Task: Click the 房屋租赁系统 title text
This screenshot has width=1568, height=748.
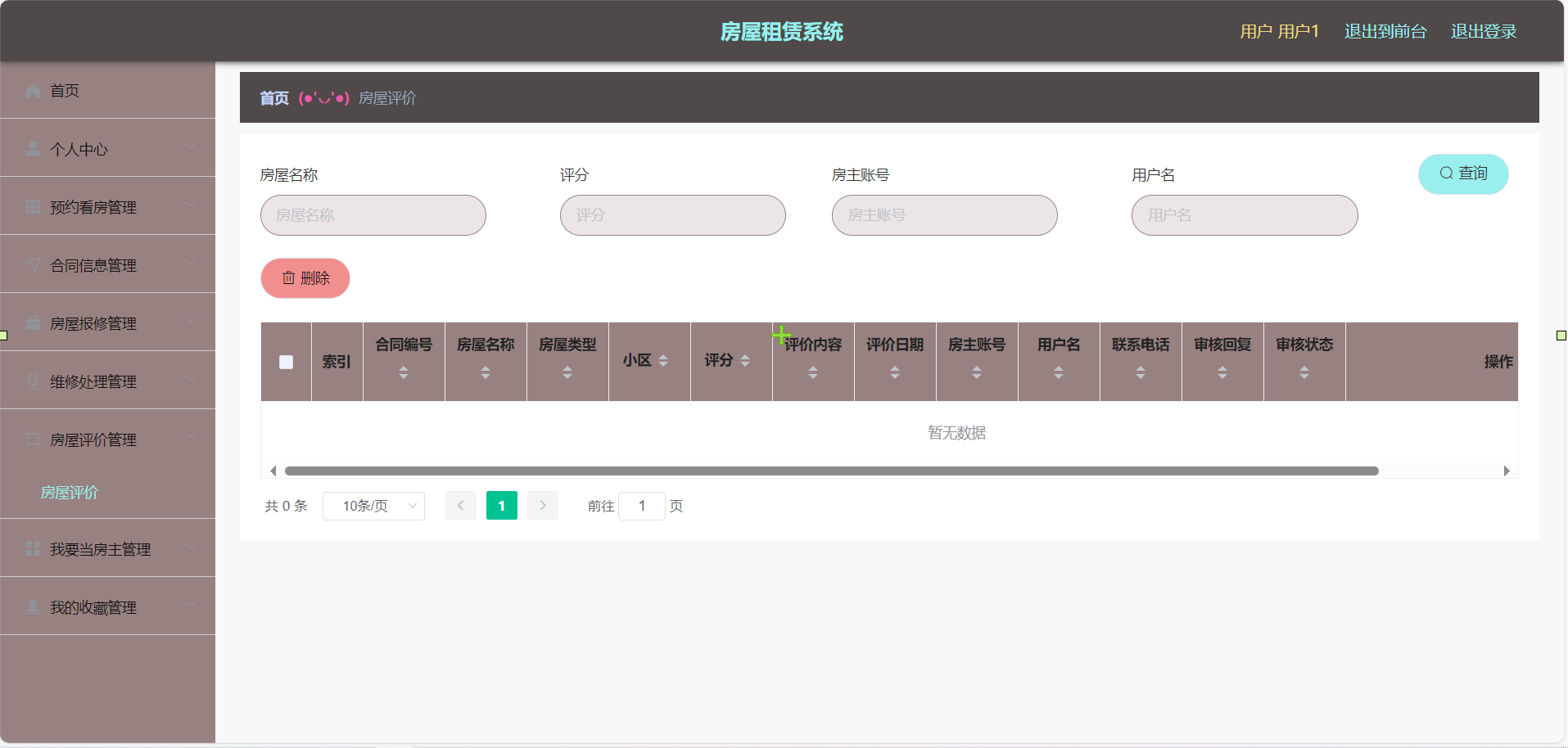Action: coord(782,31)
